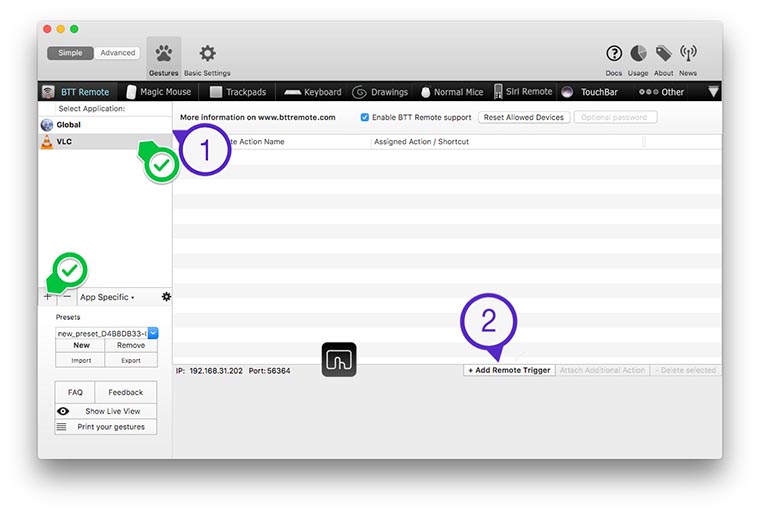The width and height of the screenshot is (760, 513).
Task: Click the Port: 56364 text
Action: [x=269, y=370]
